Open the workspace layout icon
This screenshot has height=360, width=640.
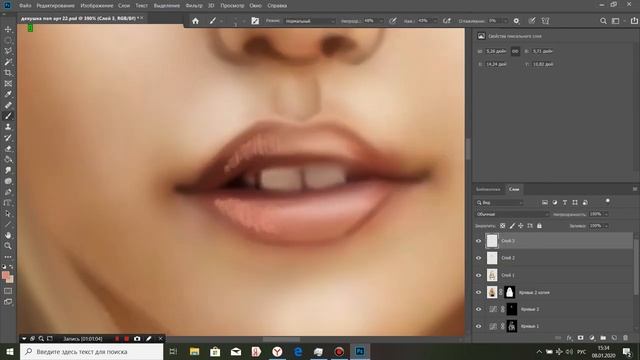click(616, 21)
